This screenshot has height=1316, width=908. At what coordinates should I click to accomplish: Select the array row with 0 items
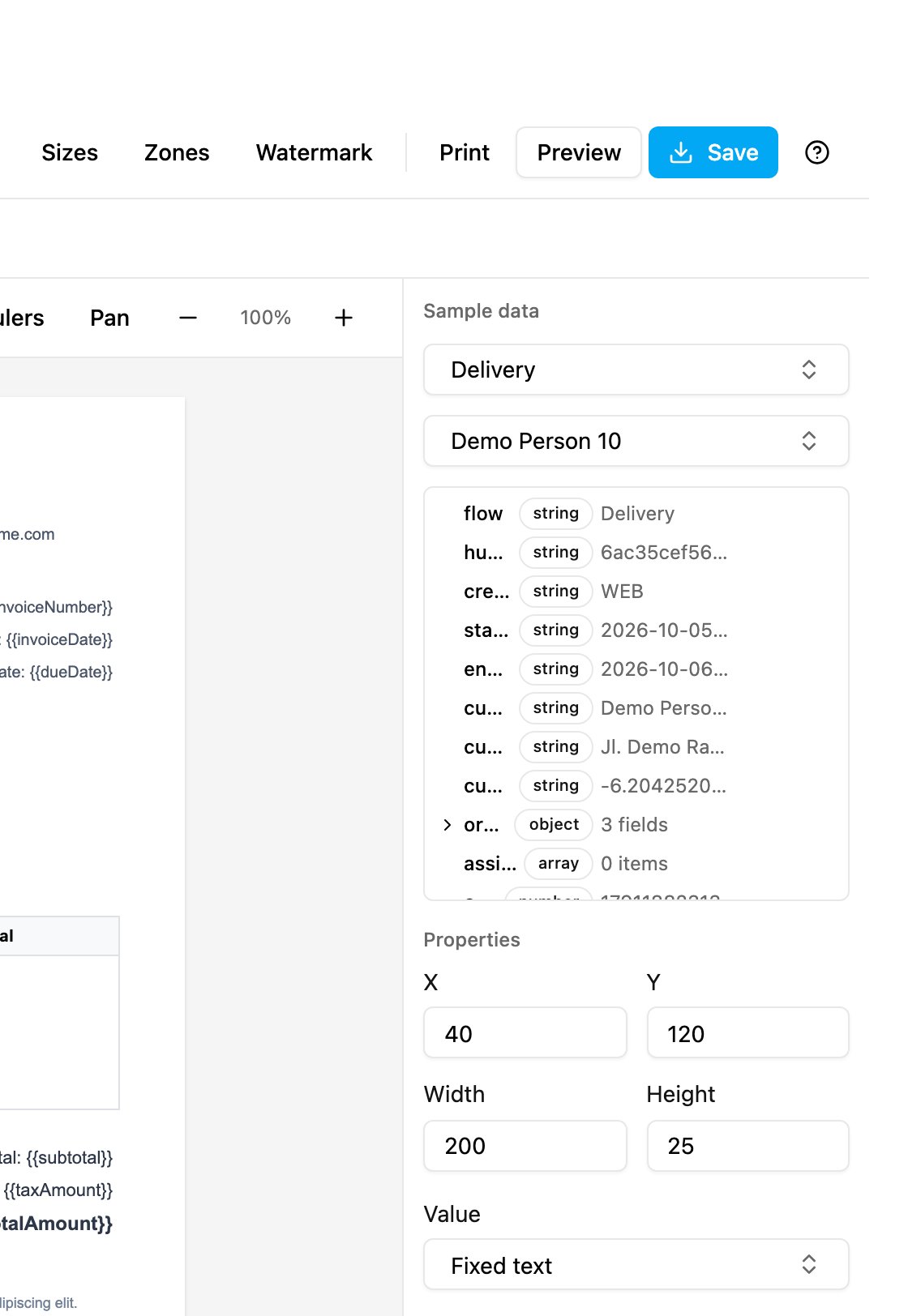click(x=636, y=864)
